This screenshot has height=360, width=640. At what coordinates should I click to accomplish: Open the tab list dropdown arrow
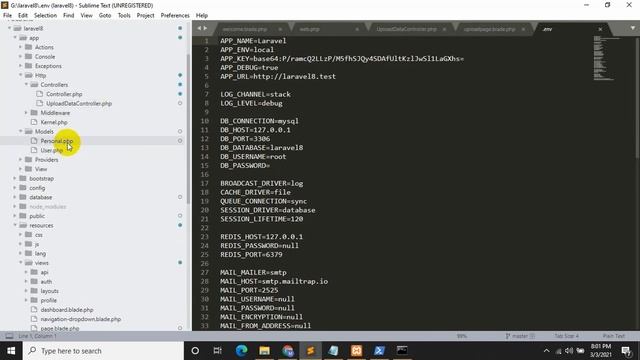click(632, 28)
